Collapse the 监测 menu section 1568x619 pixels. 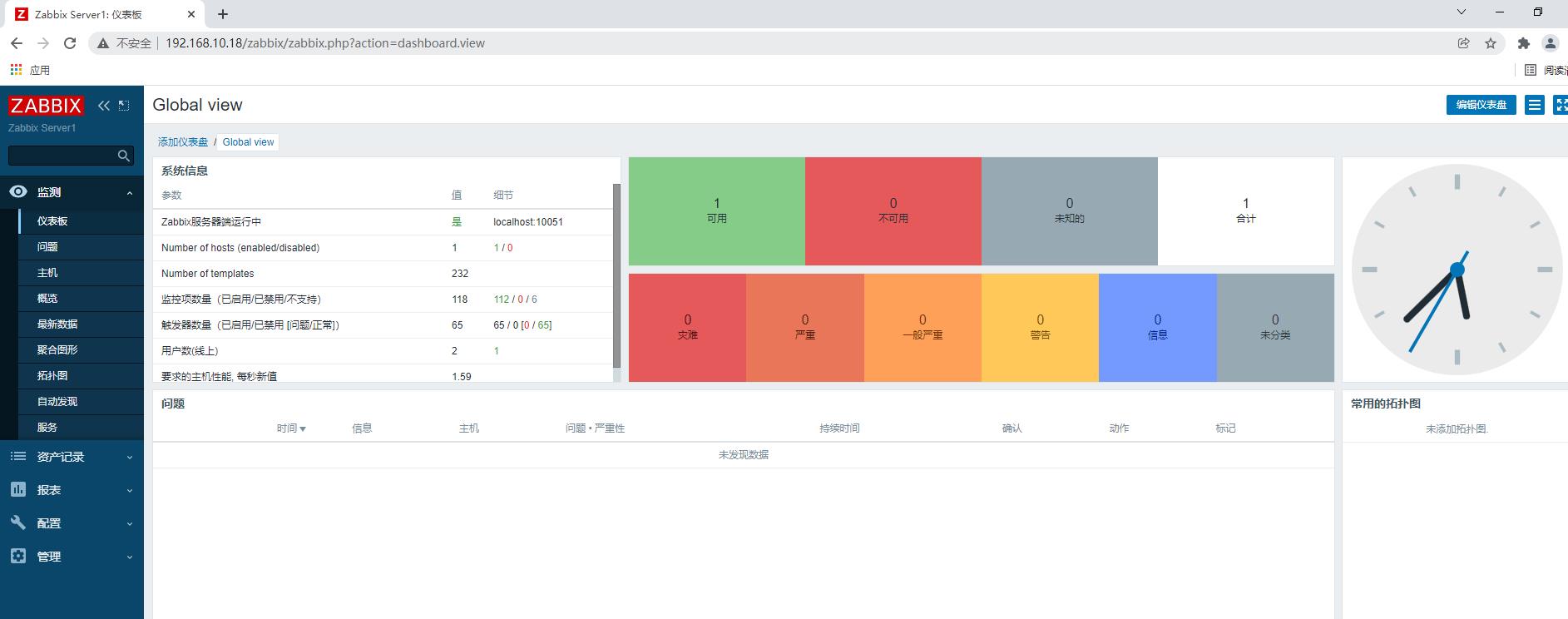130,193
